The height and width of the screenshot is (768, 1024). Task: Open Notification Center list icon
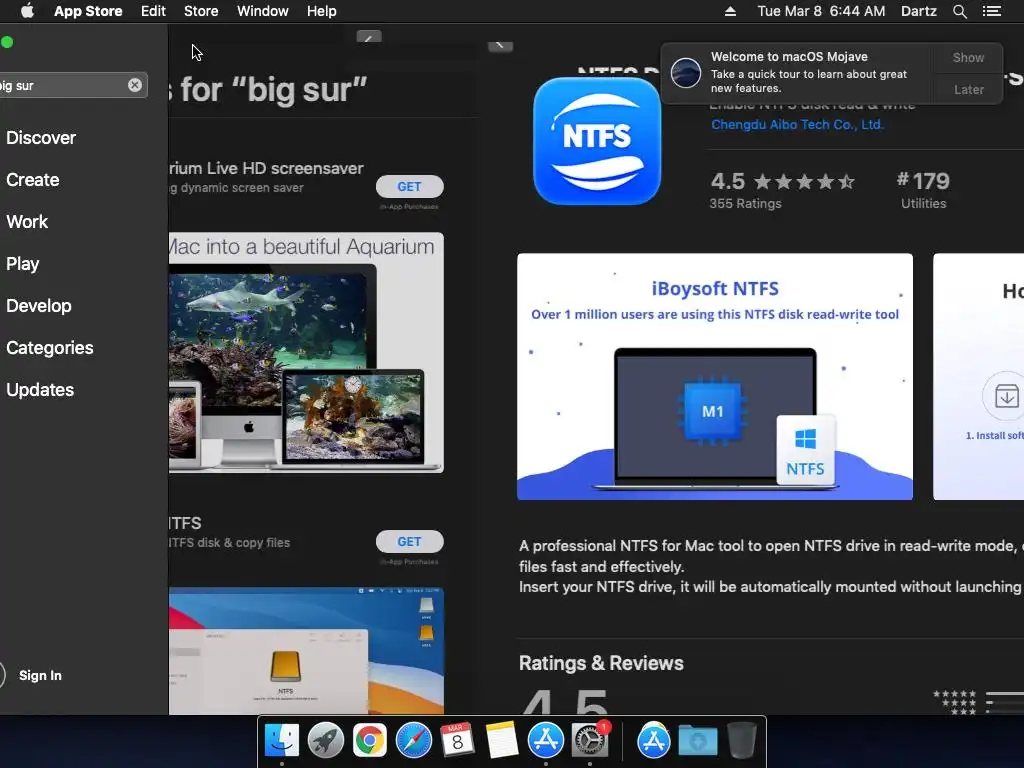[991, 11]
